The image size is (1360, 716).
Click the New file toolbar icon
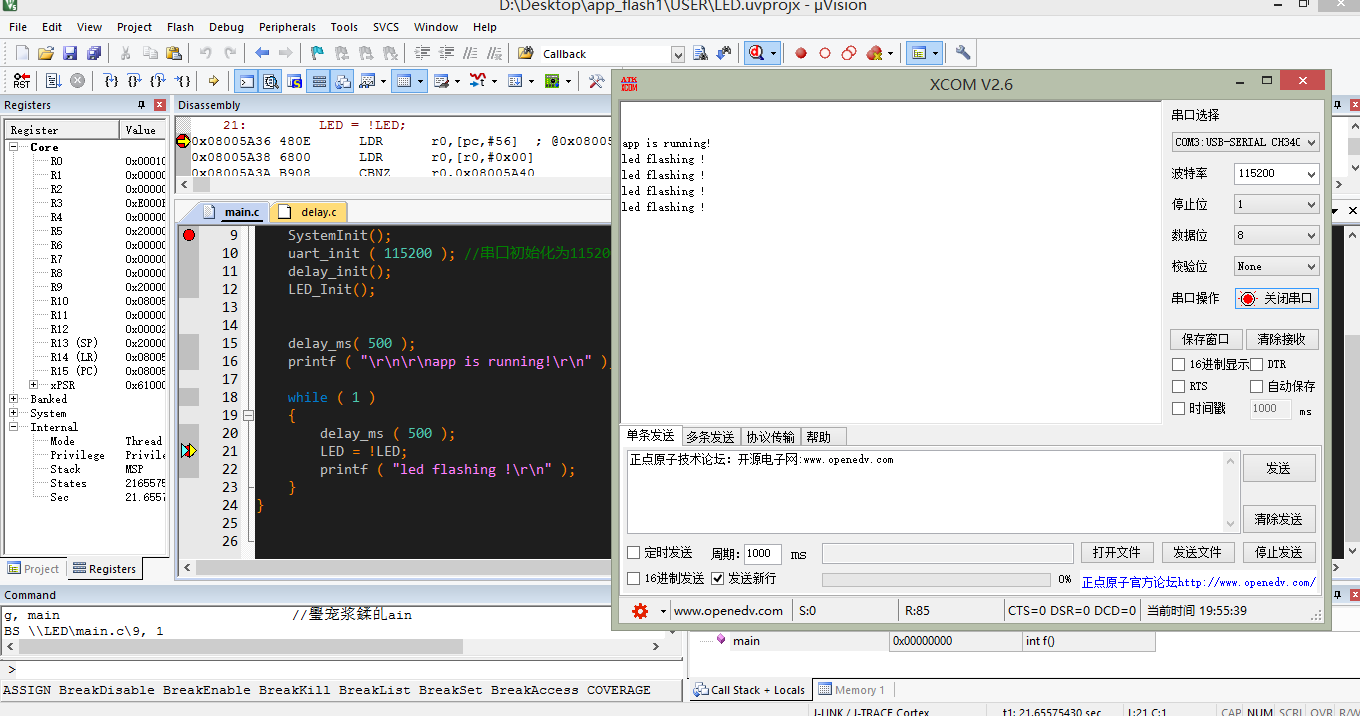click(x=20, y=53)
